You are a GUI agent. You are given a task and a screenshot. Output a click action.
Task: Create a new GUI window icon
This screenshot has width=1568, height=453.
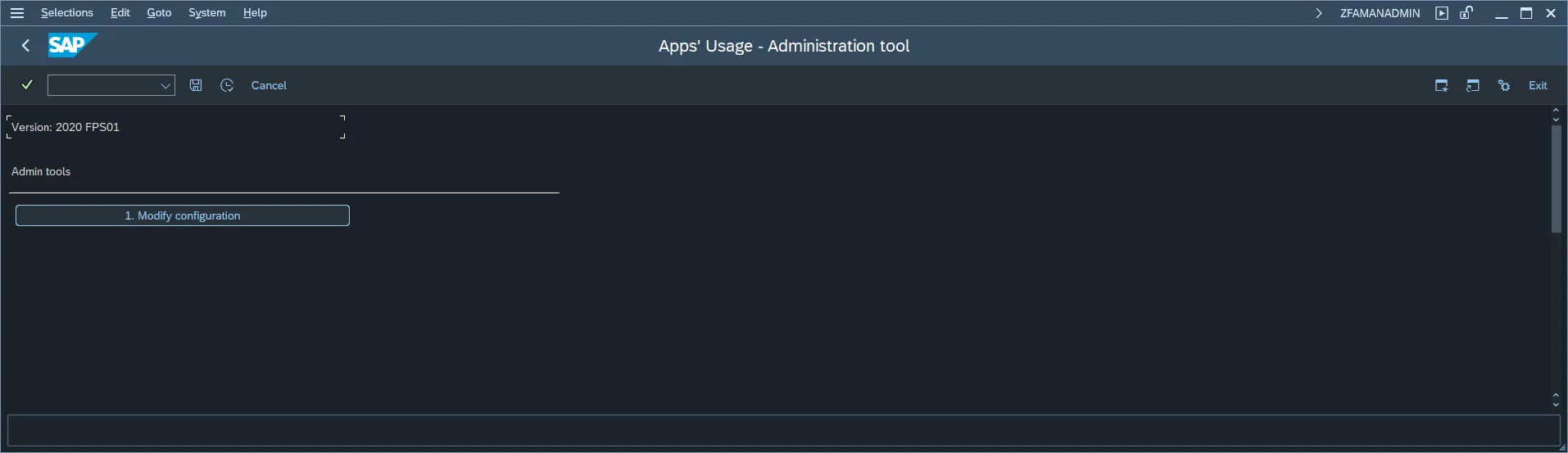click(x=1442, y=85)
